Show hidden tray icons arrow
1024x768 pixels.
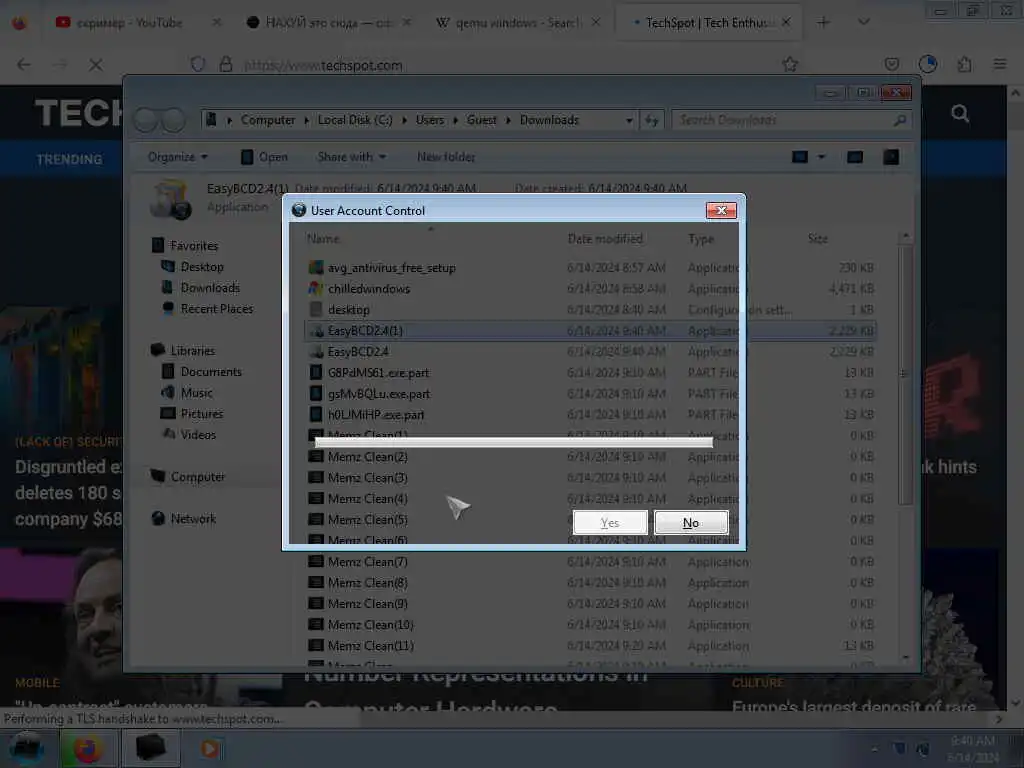point(874,749)
